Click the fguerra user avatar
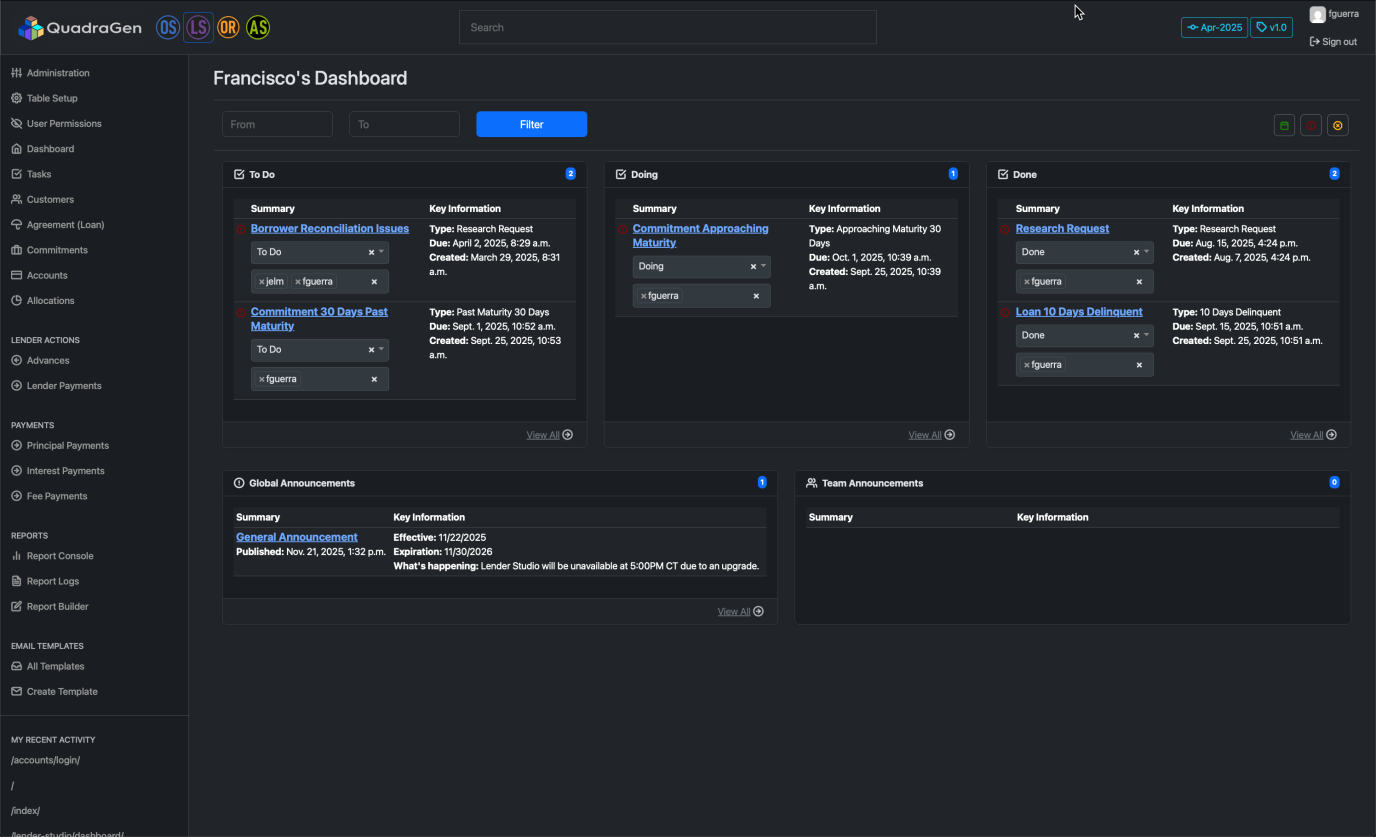Image resolution: width=1376 pixels, height=837 pixels. (x=1317, y=15)
